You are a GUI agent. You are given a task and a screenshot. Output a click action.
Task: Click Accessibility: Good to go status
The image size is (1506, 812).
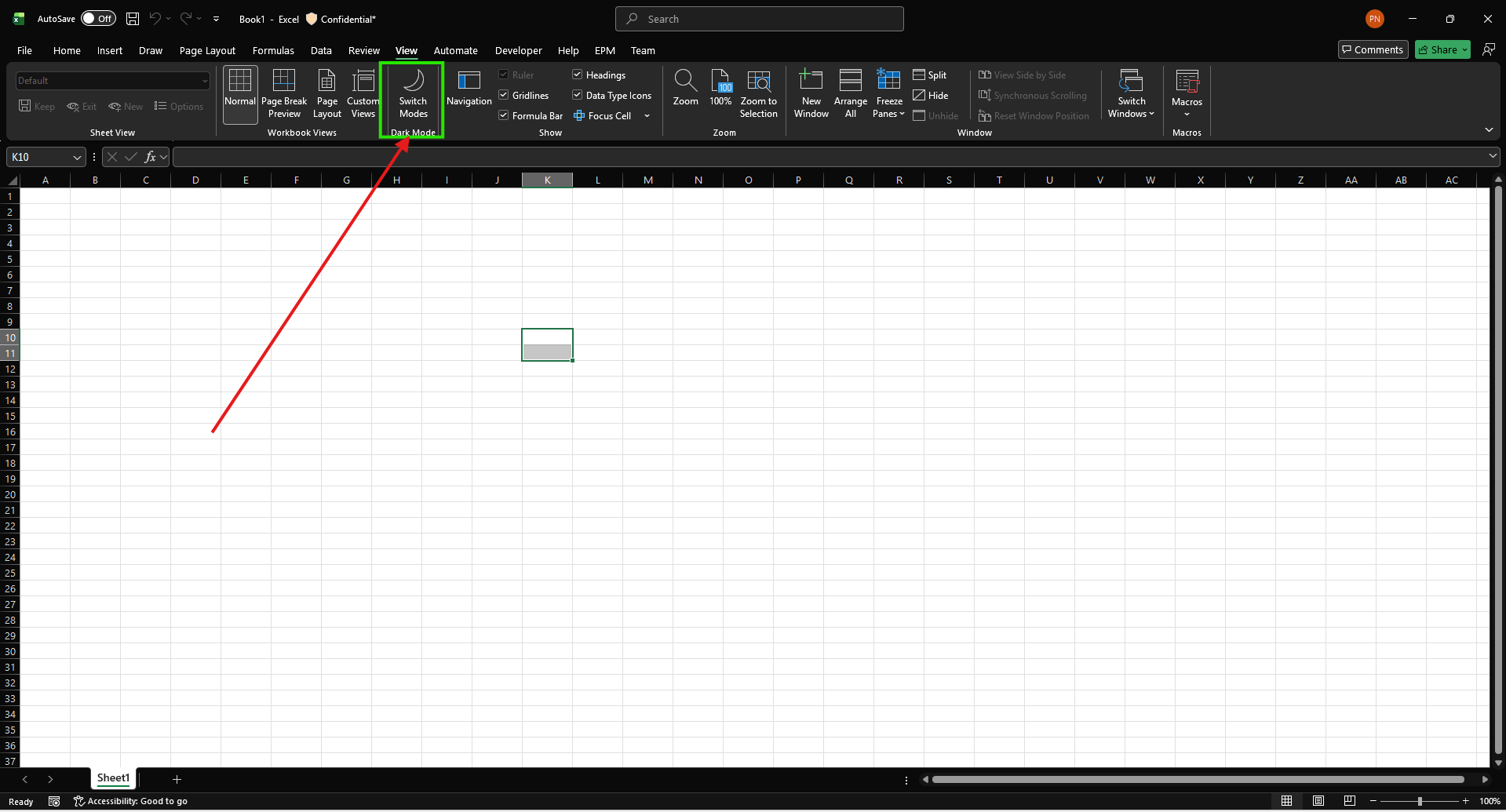[x=130, y=802]
